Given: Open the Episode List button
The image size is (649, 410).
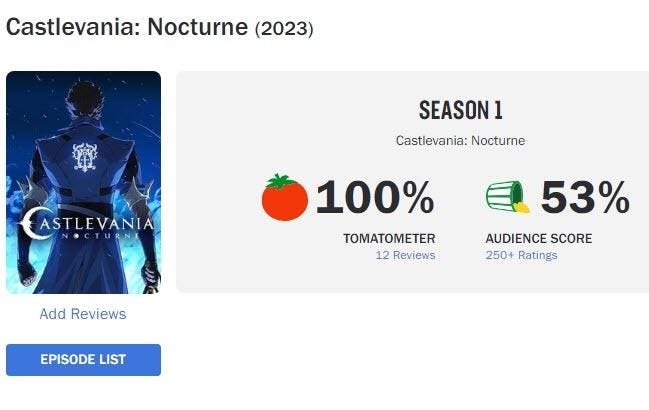Looking at the screenshot, I should [83, 360].
